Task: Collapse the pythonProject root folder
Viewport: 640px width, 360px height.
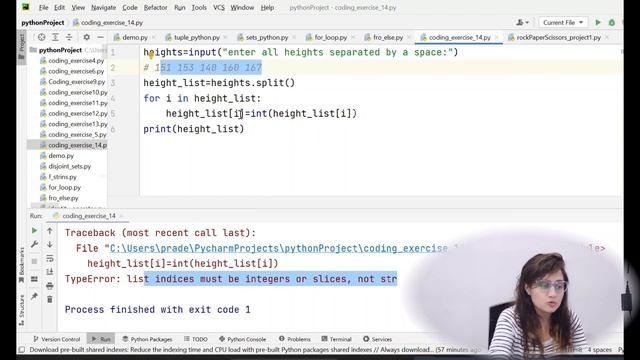Action: 60,50
